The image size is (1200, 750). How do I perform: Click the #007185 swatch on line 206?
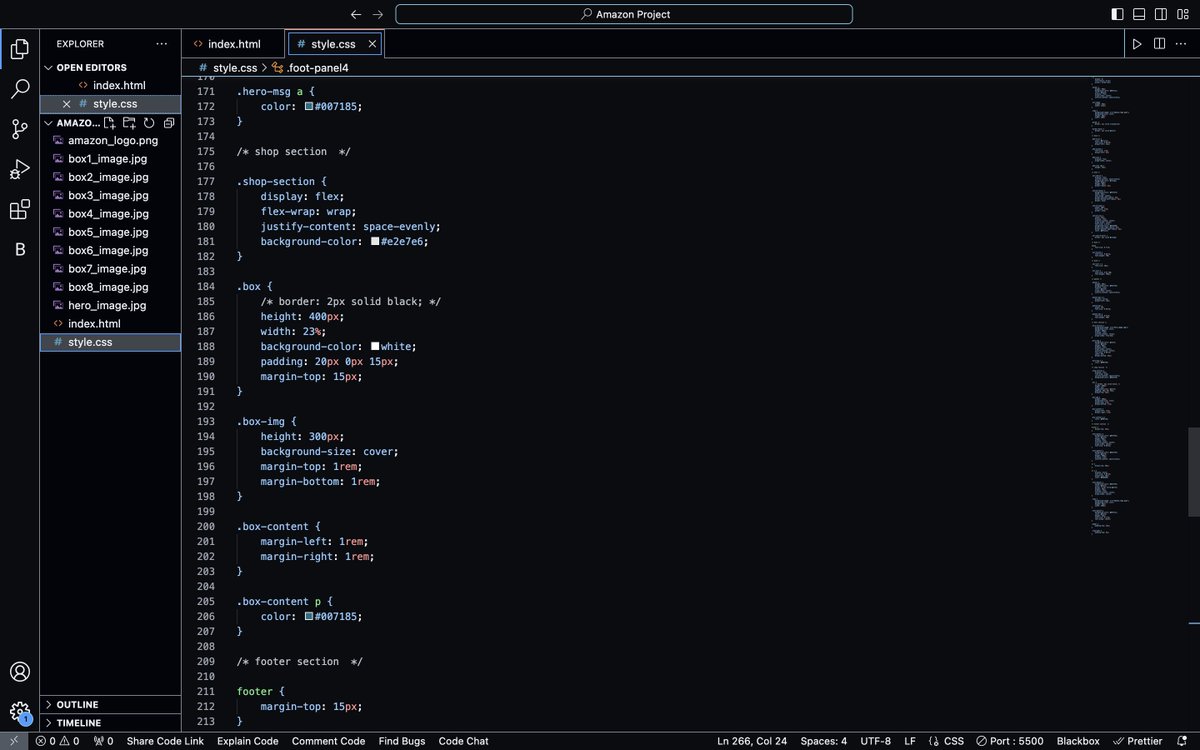click(x=310, y=616)
